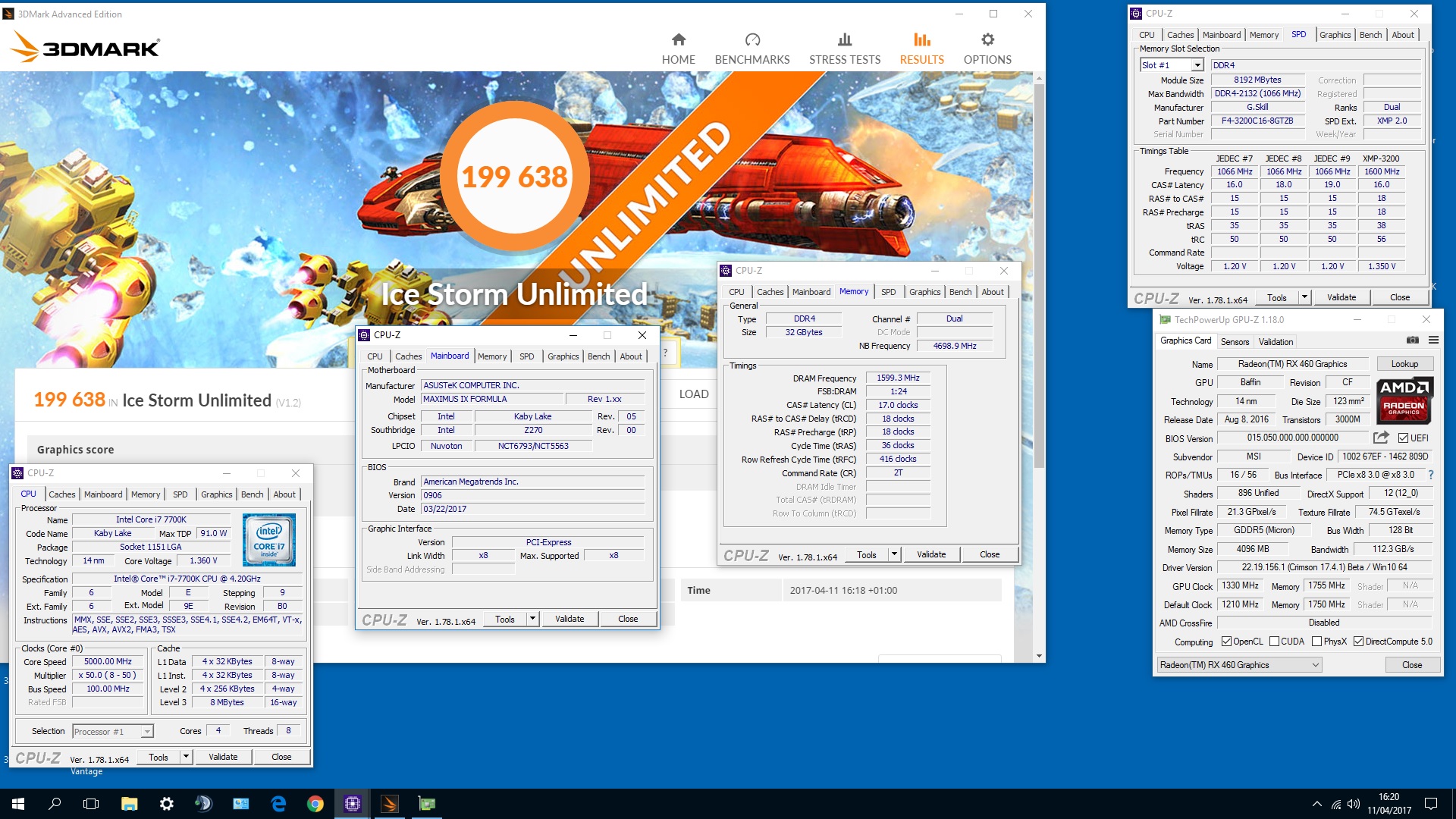Click the GPU-Z Driver Version field
The image size is (1456, 819).
(x=1324, y=567)
